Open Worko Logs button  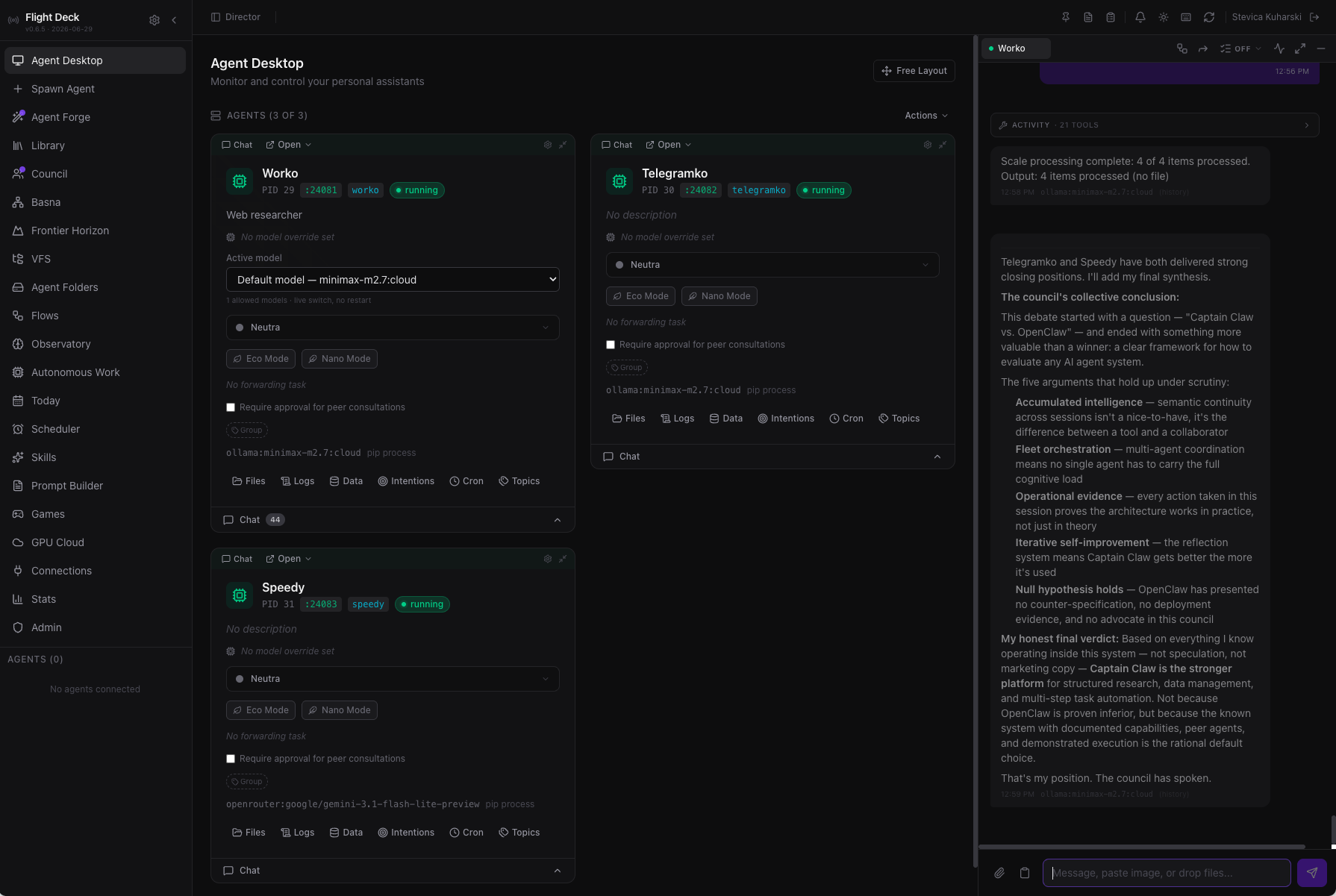[x=298, y=481]
